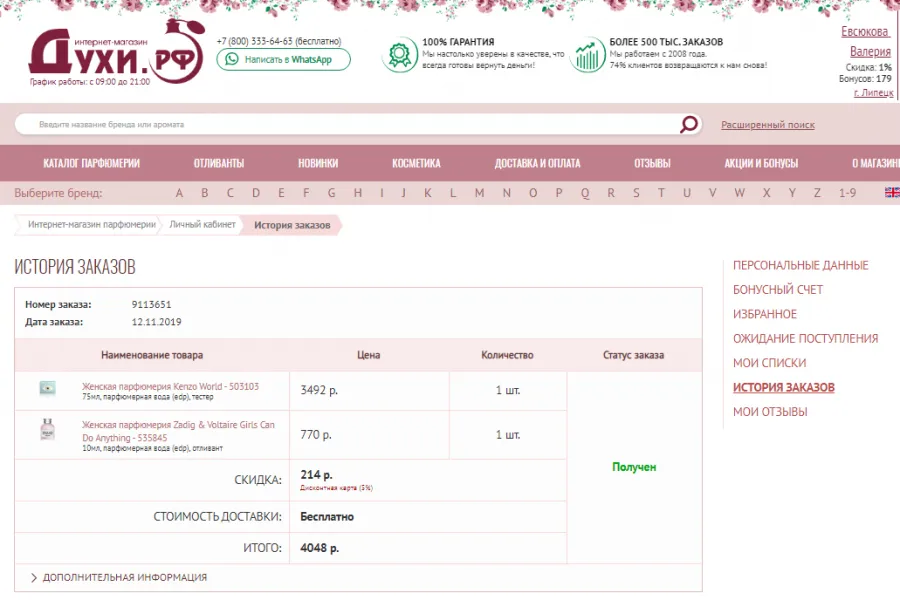The height and width of the screenshot is (600, 900).
Task: Select brand letter C
Action: [x=230, y=193]
